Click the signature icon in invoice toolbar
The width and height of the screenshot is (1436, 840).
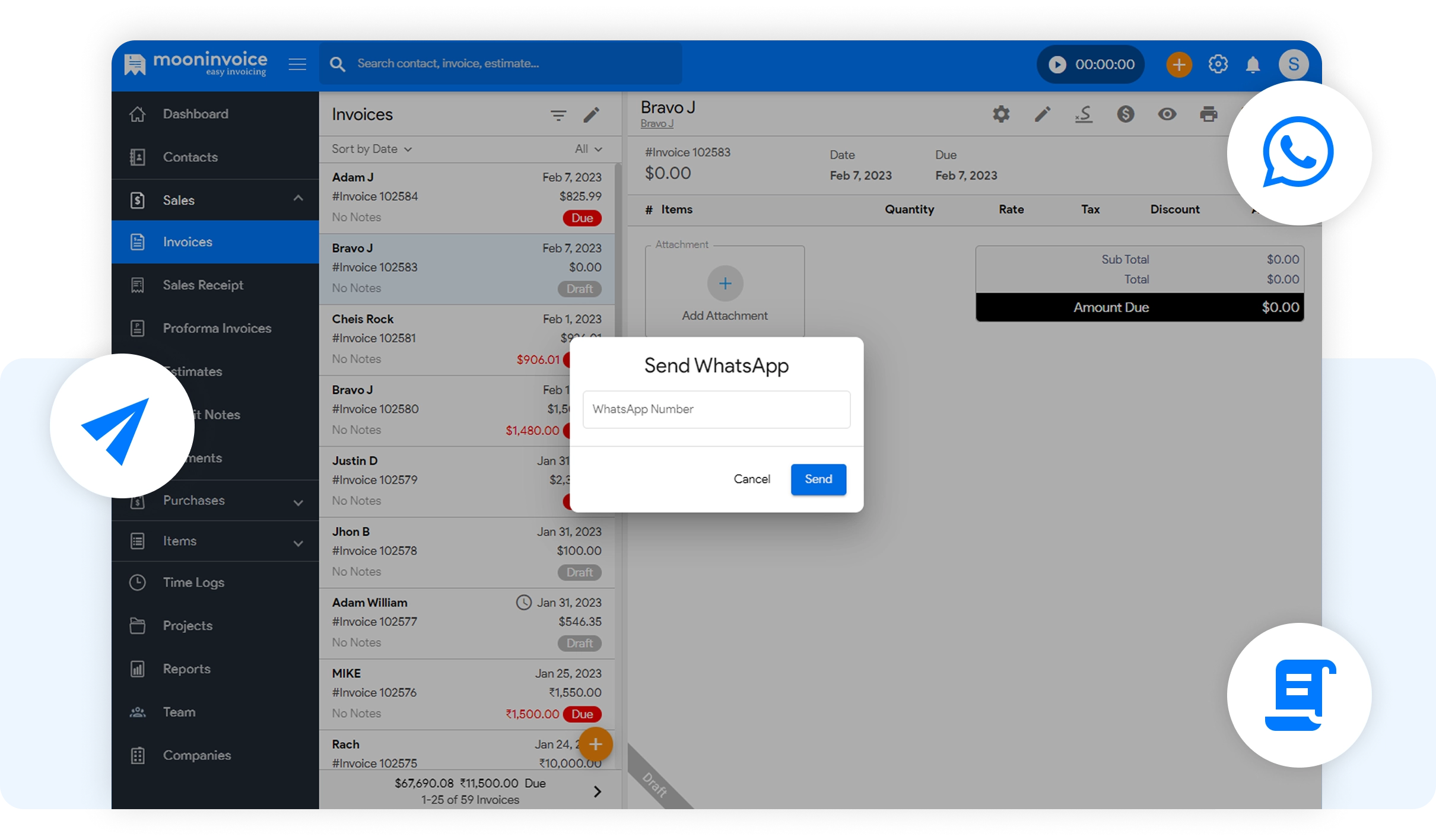pyautogui.click(x=1084, y=114)
